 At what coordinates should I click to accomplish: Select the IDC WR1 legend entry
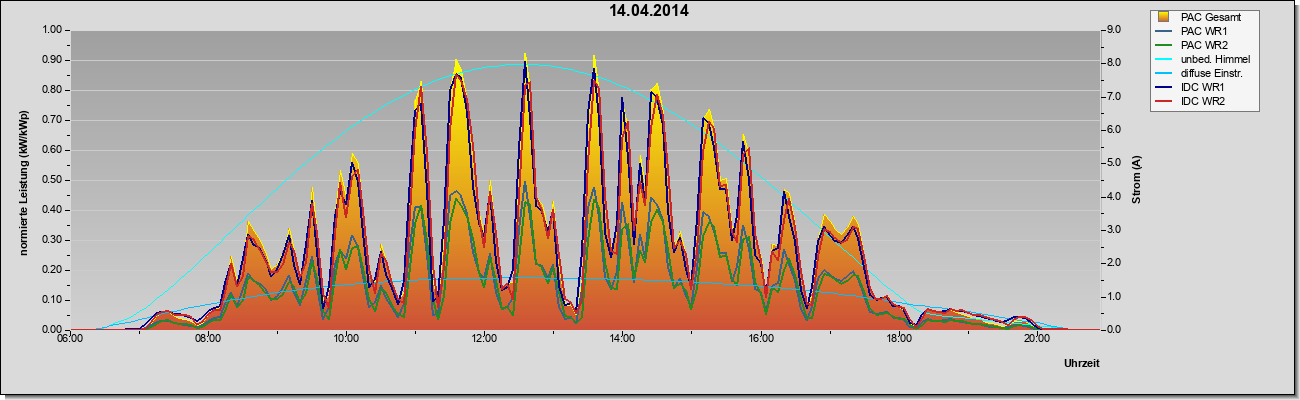[x=1203, y=88]
